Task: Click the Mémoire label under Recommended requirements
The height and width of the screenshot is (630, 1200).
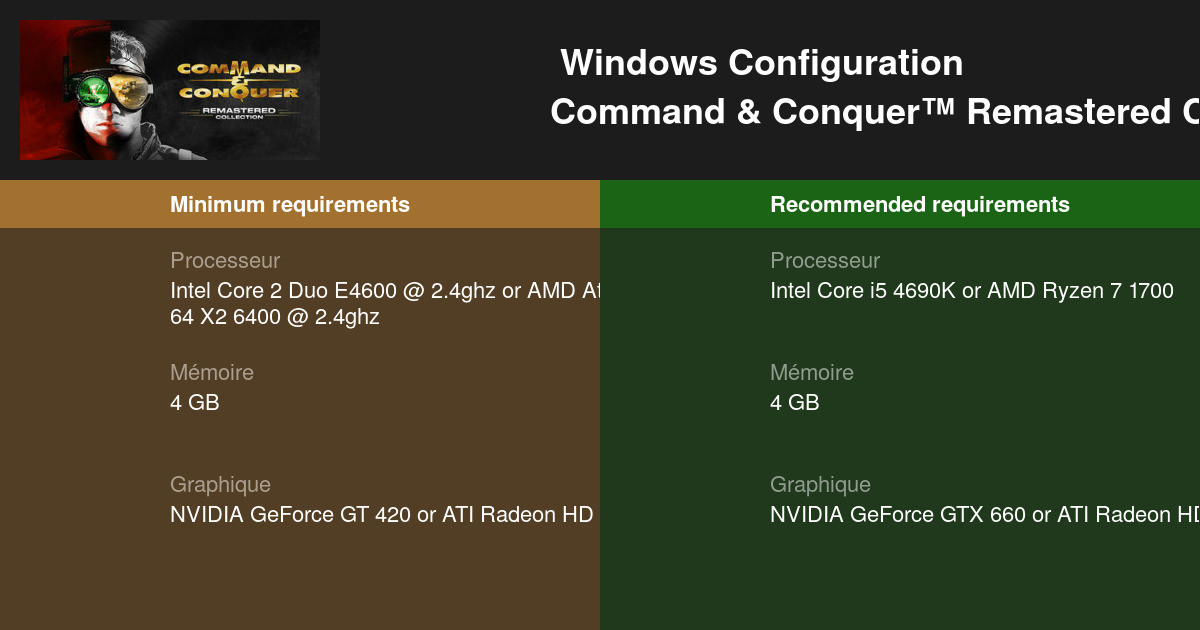Action: [812, 373]
